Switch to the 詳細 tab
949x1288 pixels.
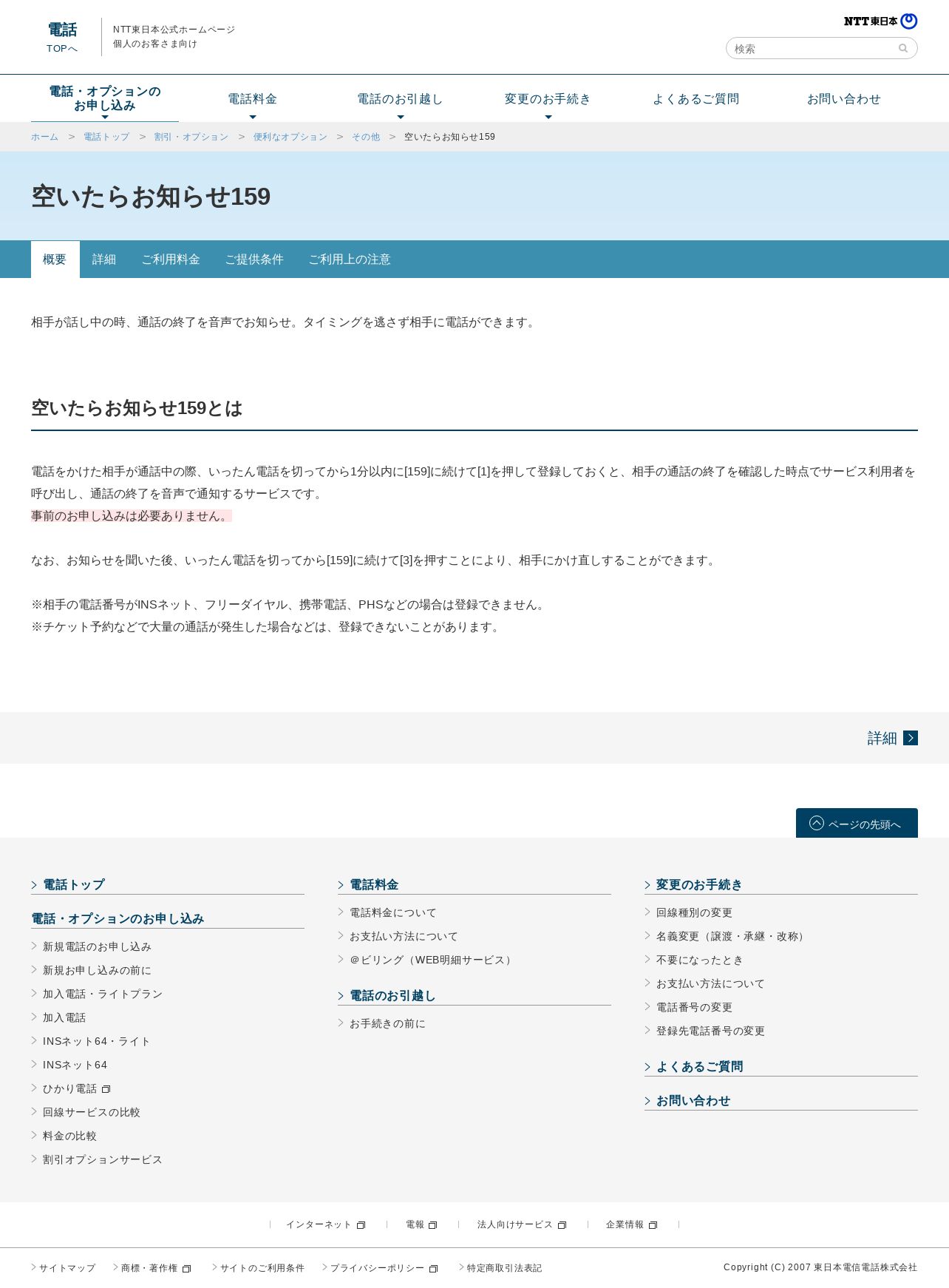click(104, 260)
